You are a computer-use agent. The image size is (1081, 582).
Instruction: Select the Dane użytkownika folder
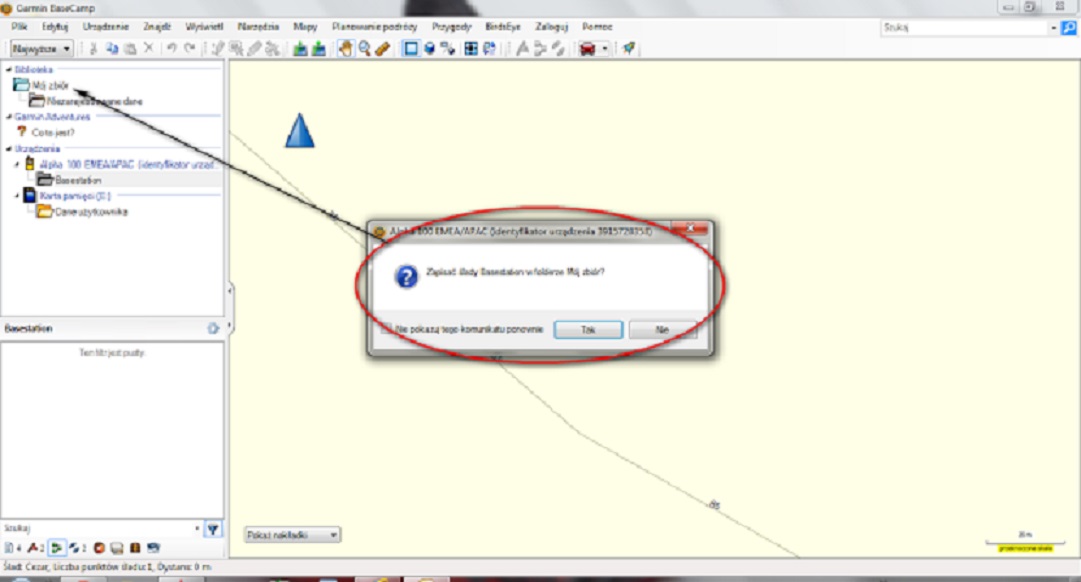pyautogui.click(x=91, y=212)
